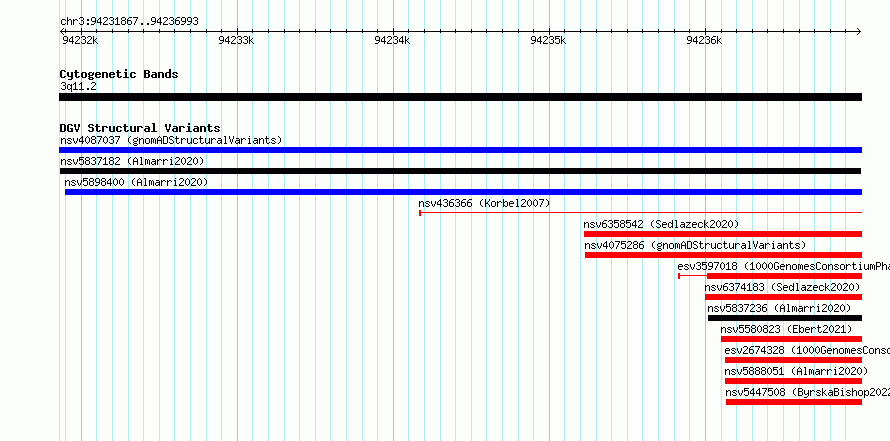Screen dimensions: 890x441
Task: Click the ruler's right end arrowhead
Action: point(859,31)
